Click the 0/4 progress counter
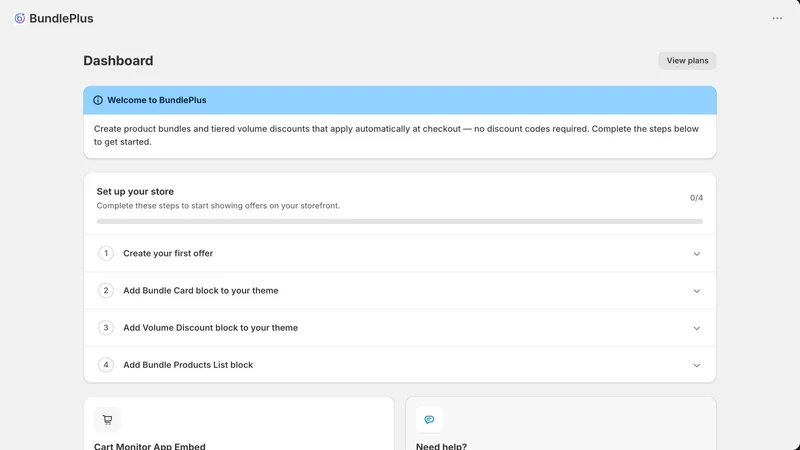This screenshot has width=800, height=450. coord(696,197)
